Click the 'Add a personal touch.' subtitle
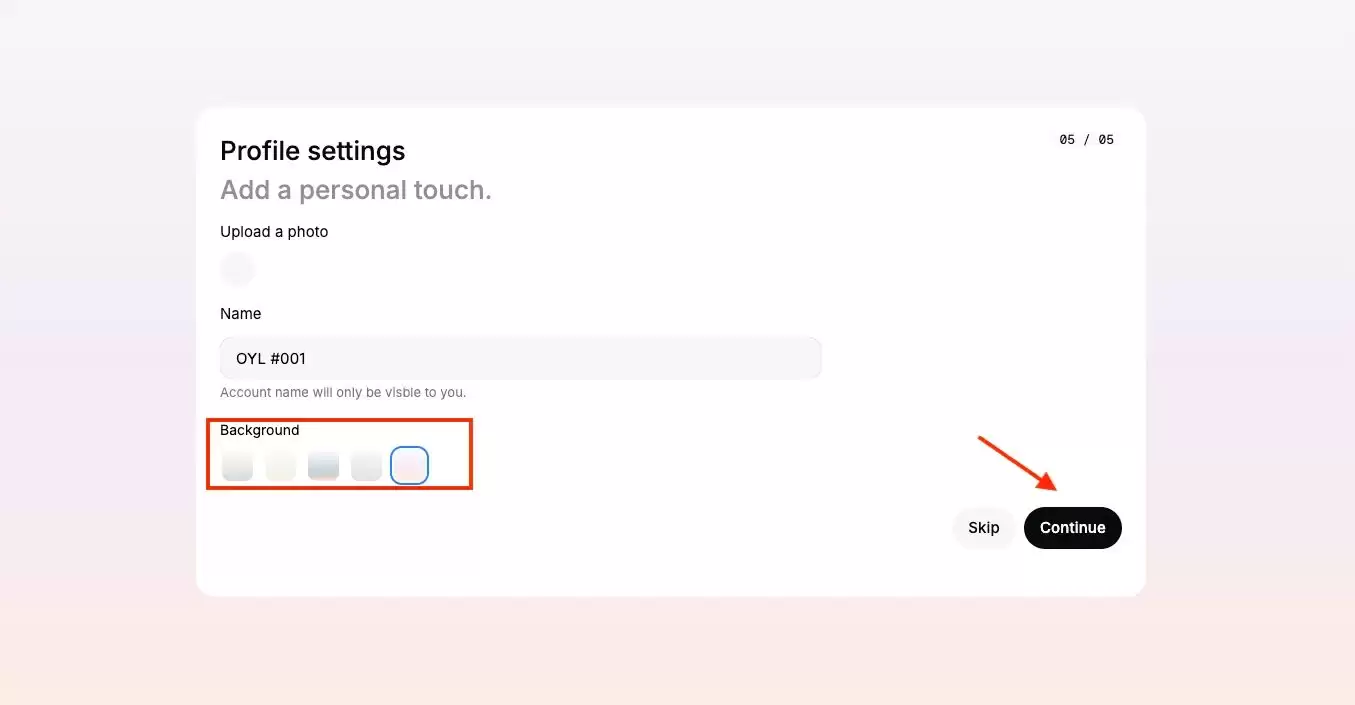Viewport: 1355px width, 705px height. pyautogui.click(x=355, y=190)
